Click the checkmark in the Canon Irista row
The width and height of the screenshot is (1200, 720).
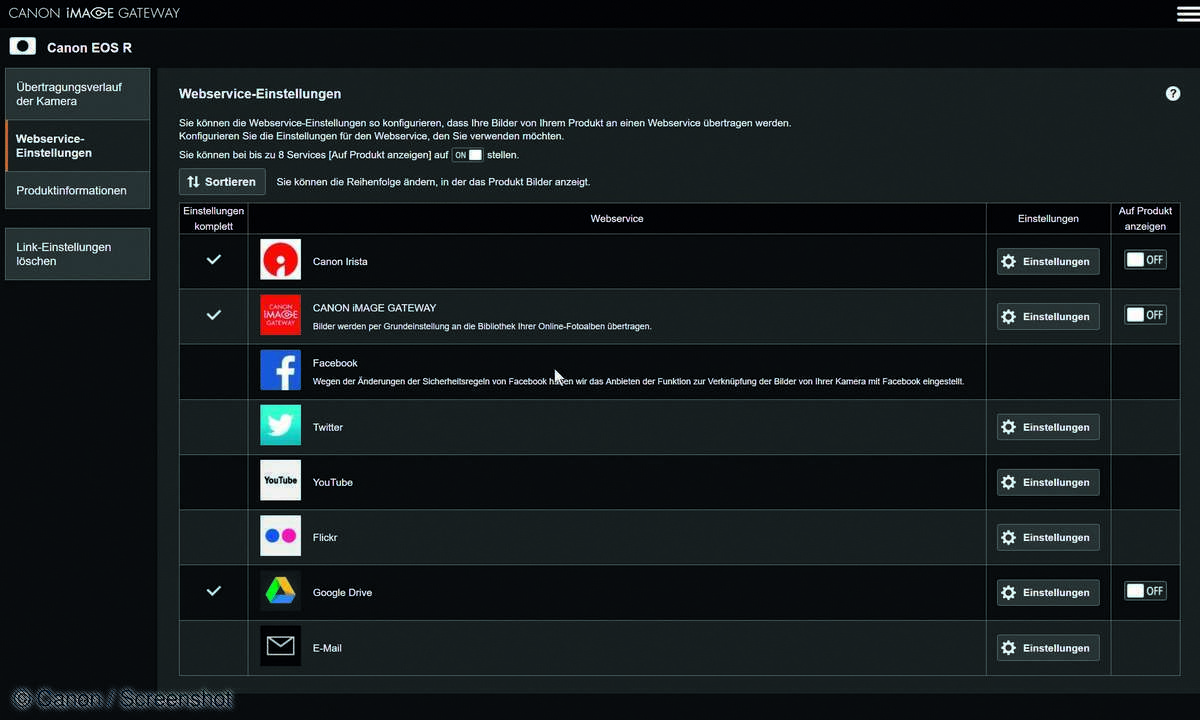[x=213, y=259]
